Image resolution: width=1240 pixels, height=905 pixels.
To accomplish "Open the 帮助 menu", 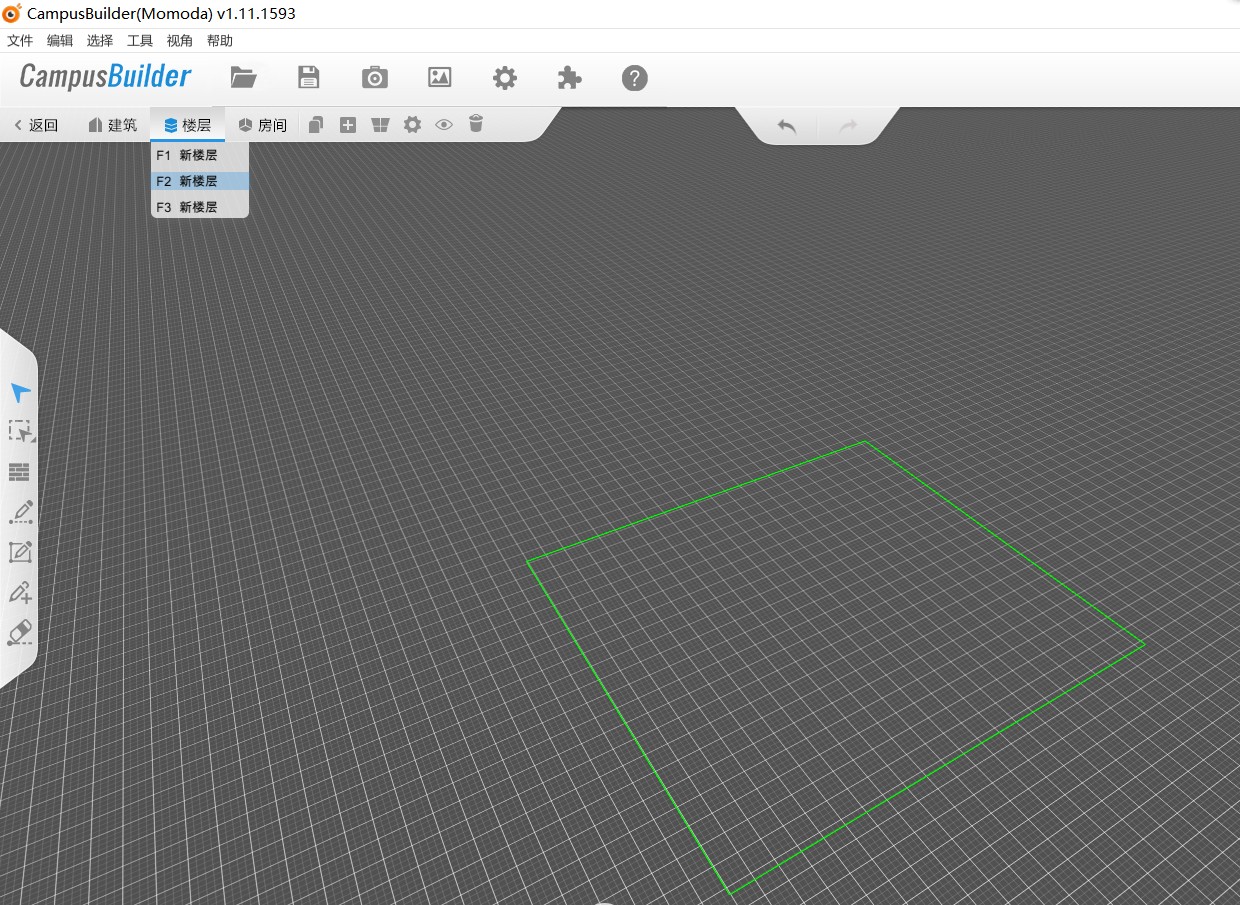I will (x=220, y=41).
